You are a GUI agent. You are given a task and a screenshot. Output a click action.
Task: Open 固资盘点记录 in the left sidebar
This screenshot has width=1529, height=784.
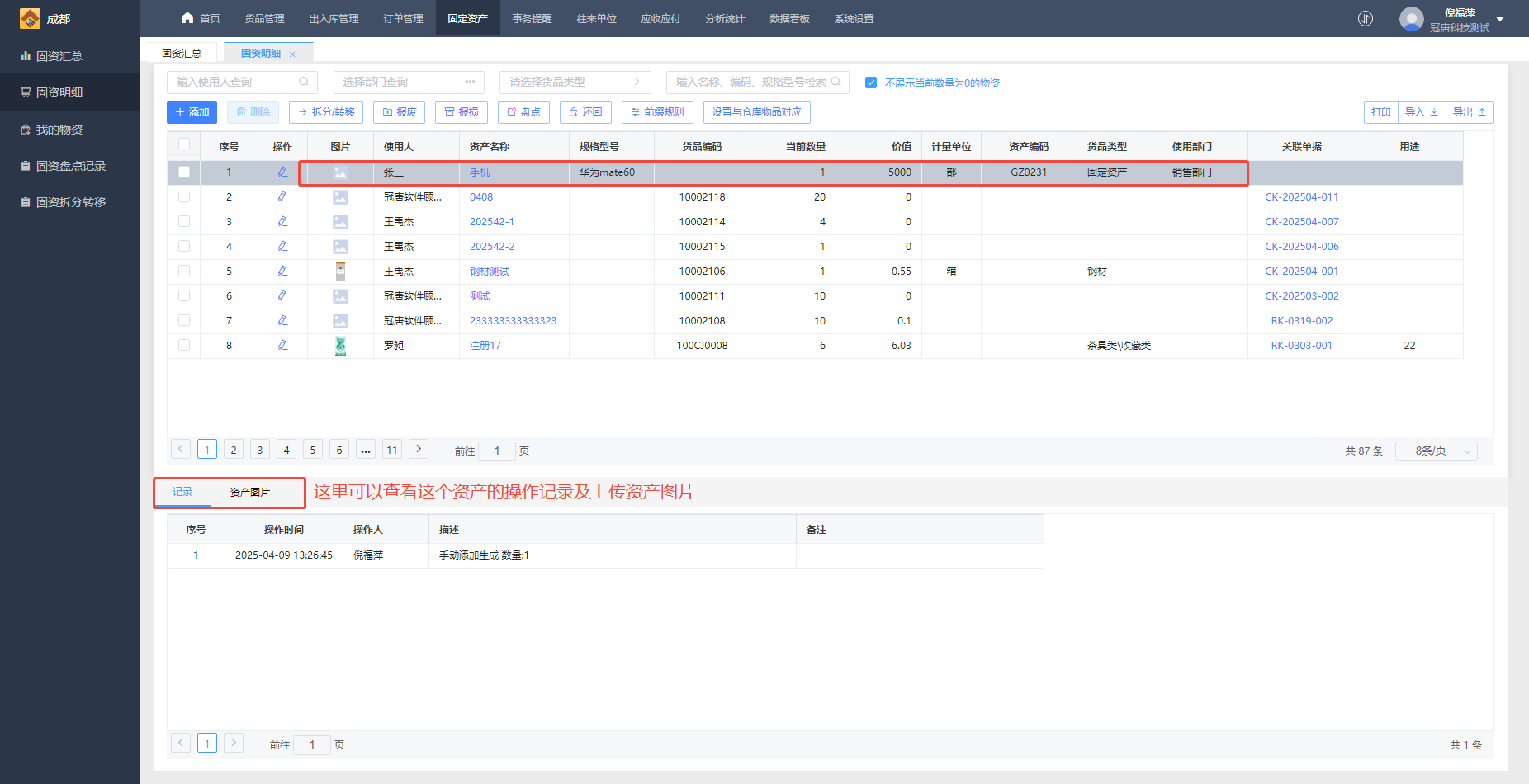coord(70,166)
